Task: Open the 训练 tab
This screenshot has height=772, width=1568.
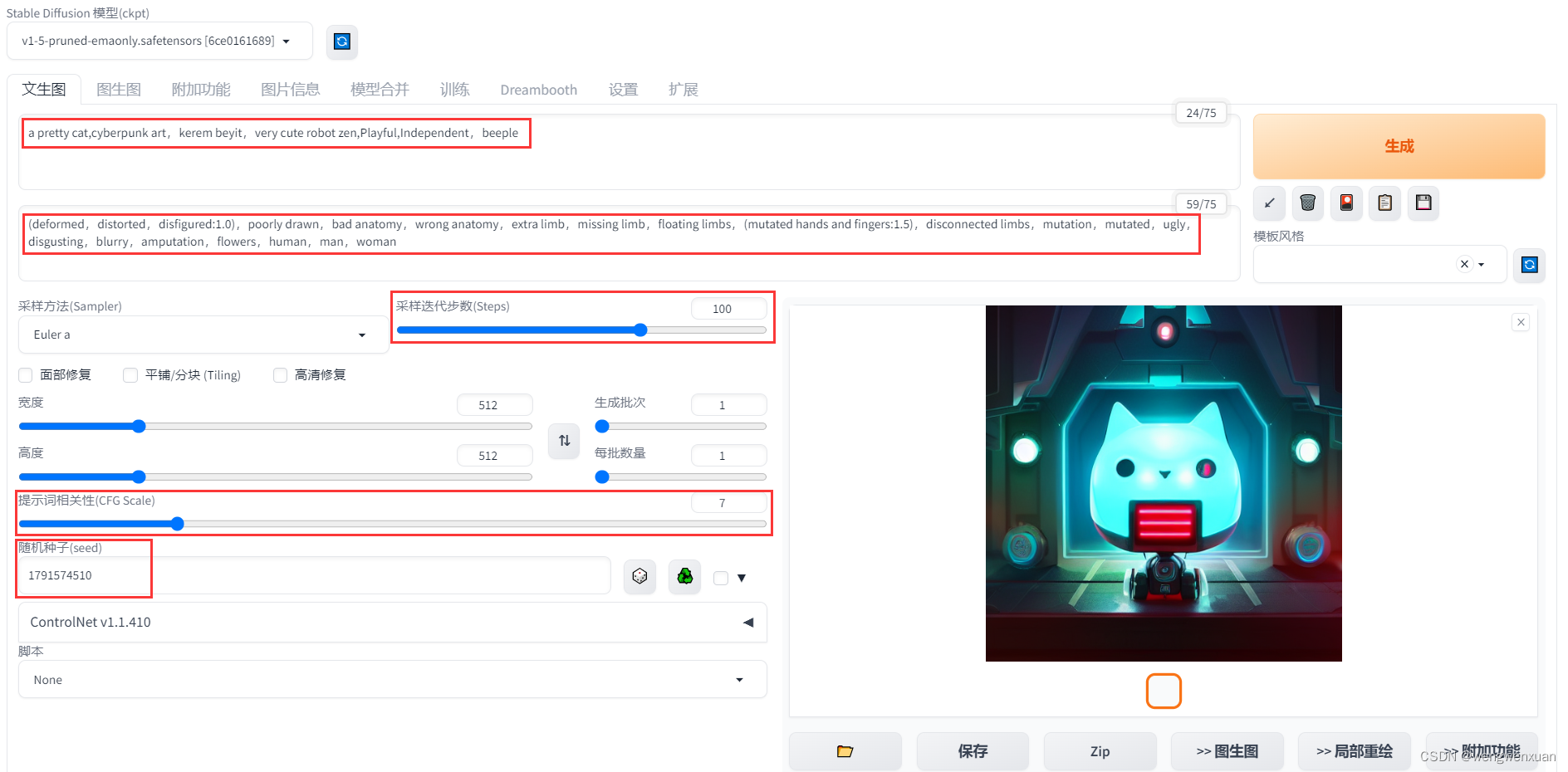Action: click(x=454, y=90)
